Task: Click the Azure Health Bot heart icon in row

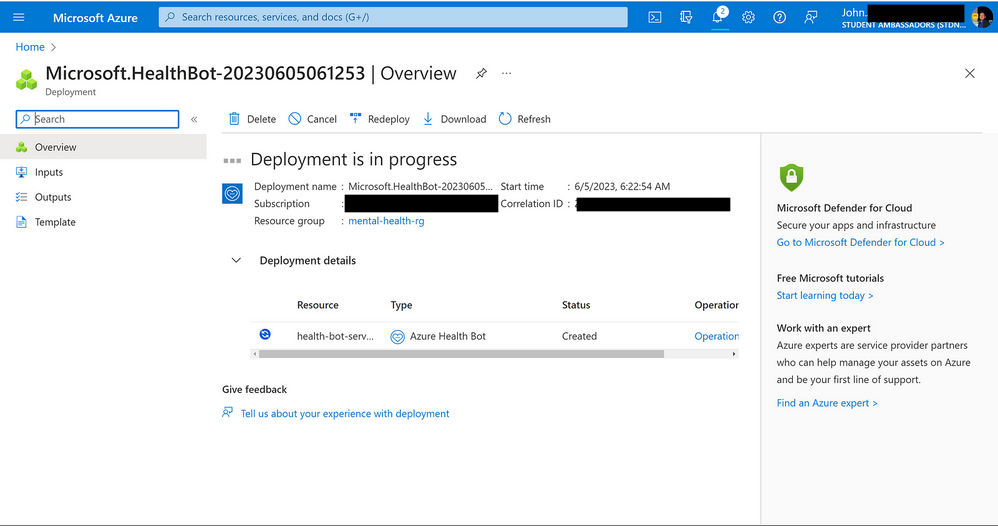Action: click(397, 337)
